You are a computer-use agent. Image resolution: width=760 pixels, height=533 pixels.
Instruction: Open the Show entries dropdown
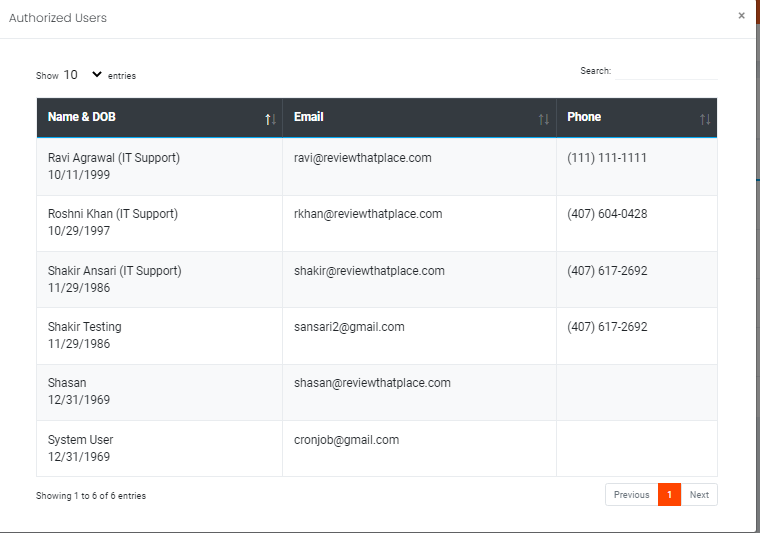tap(82, 75)
